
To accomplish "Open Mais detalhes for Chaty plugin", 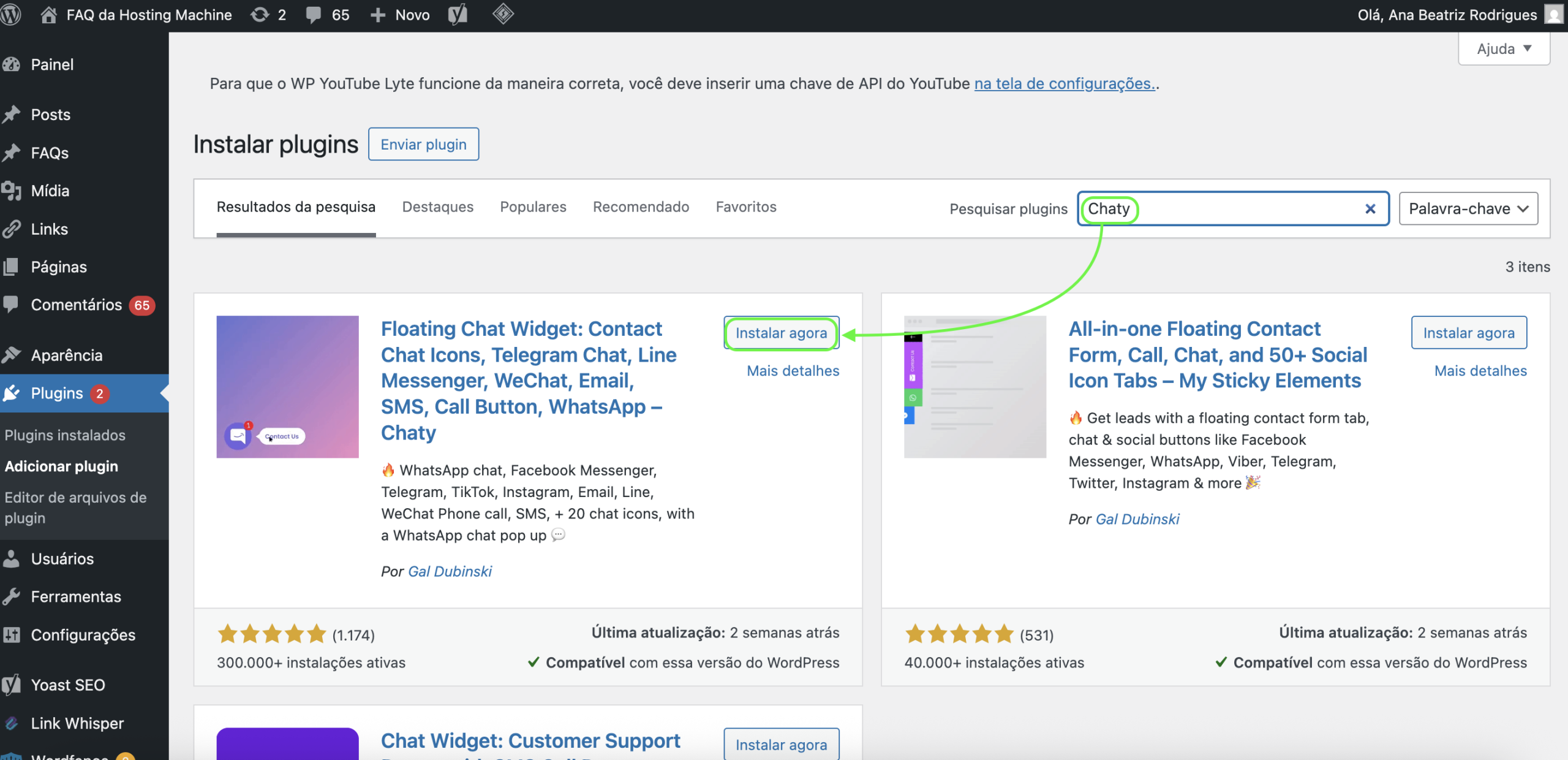I will pos(793,370).
